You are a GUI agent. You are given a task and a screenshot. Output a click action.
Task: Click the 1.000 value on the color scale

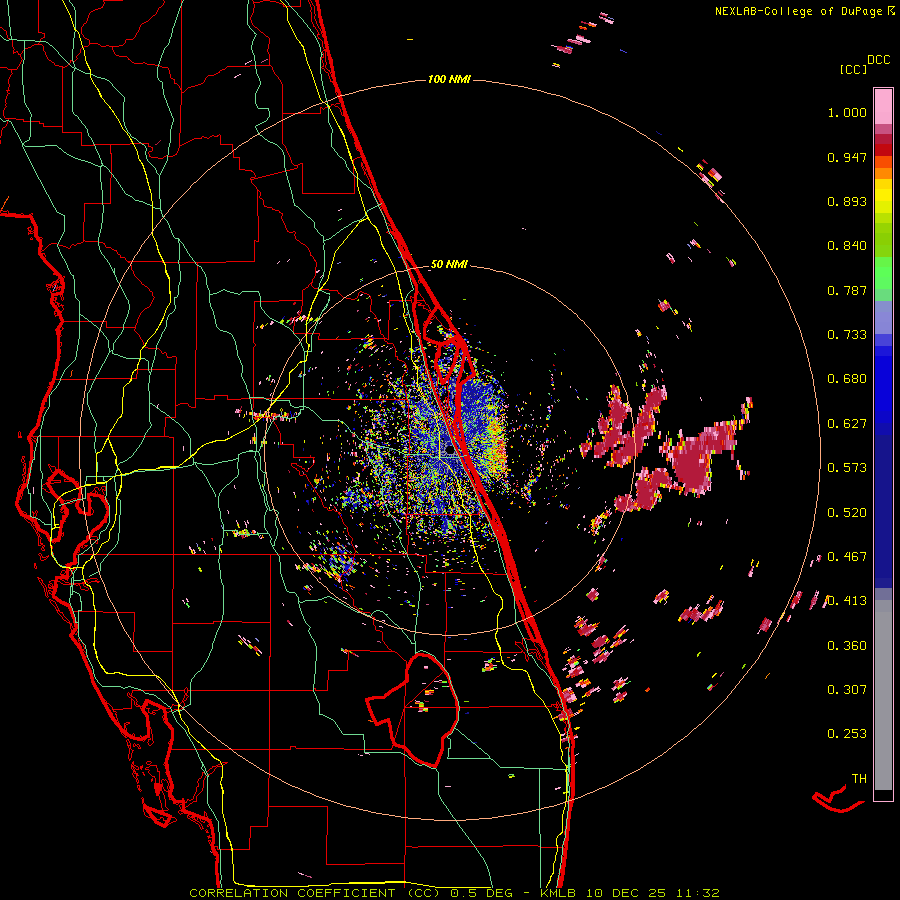(847, 112)
